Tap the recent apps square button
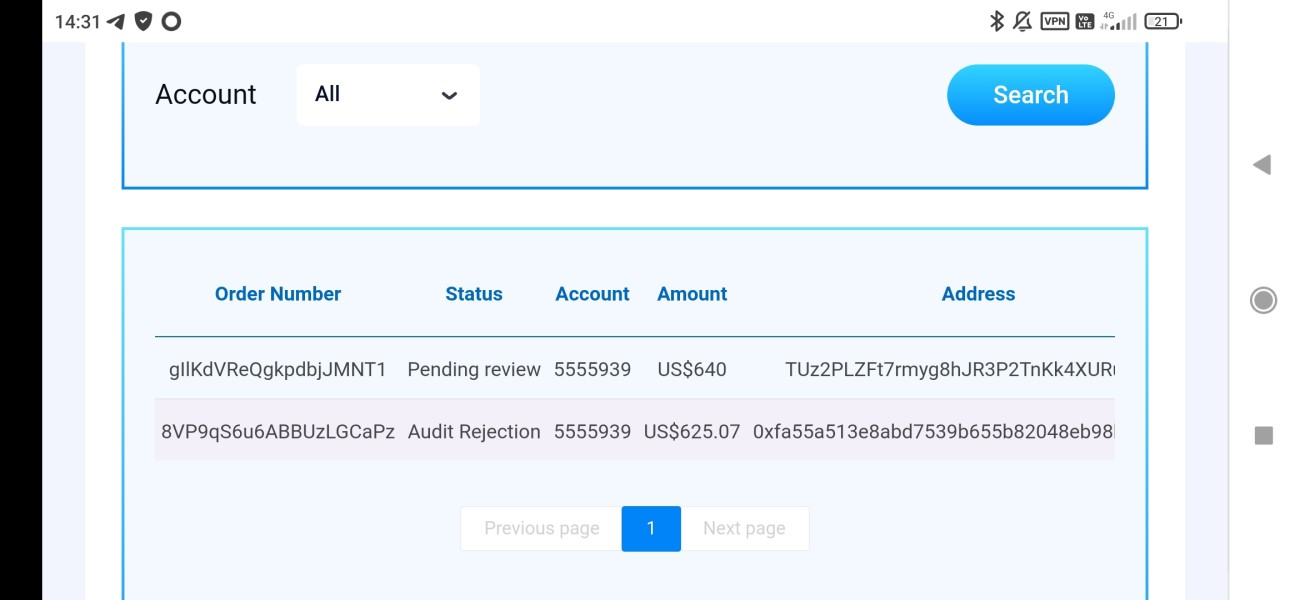This screenshot has width=1300, height=600. click(1264, 435)
